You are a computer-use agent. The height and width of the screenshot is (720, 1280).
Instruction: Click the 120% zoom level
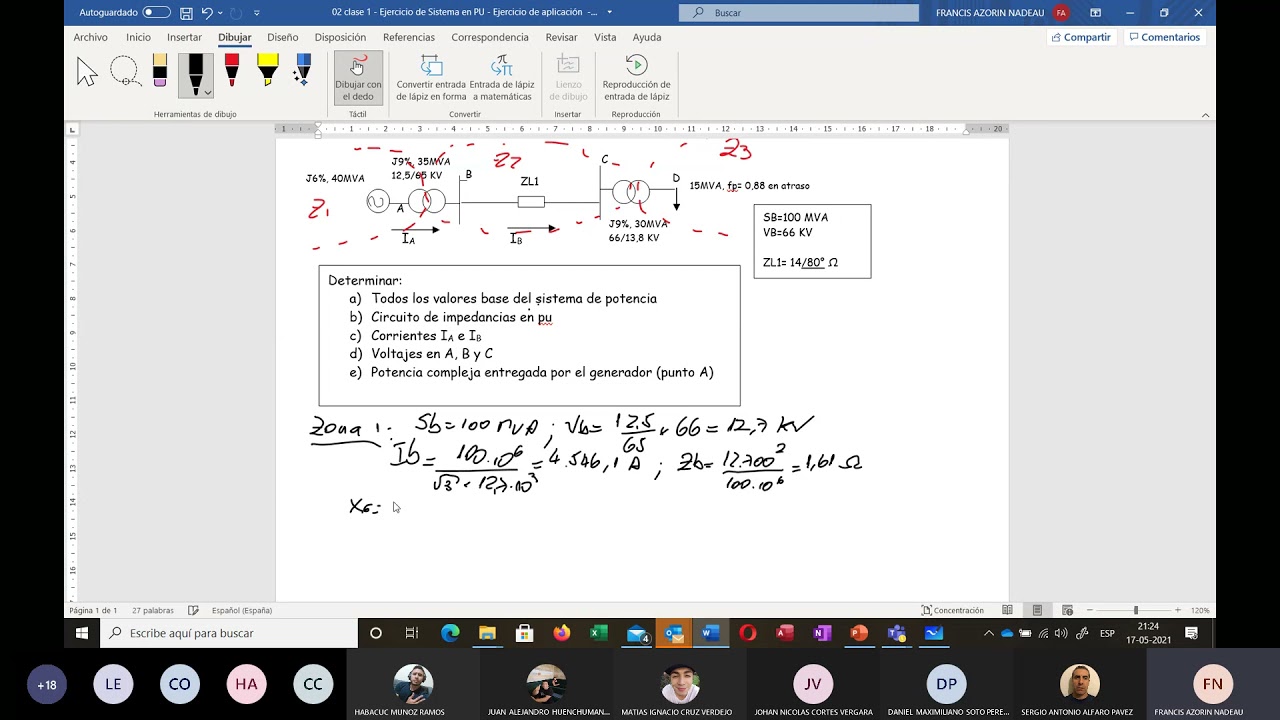coord(1200,610)
